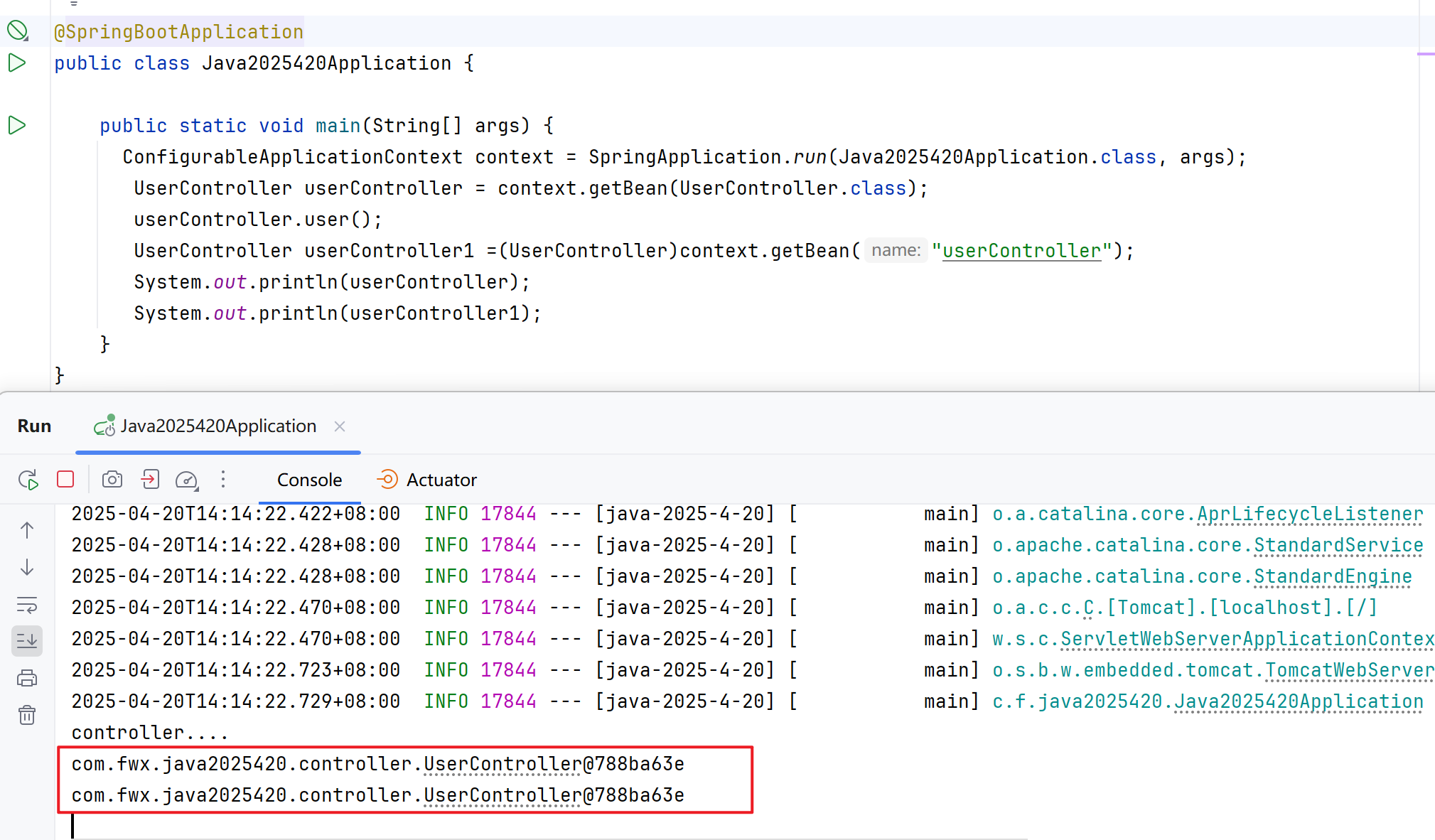Open the run toolbar more-options menu

223,480
